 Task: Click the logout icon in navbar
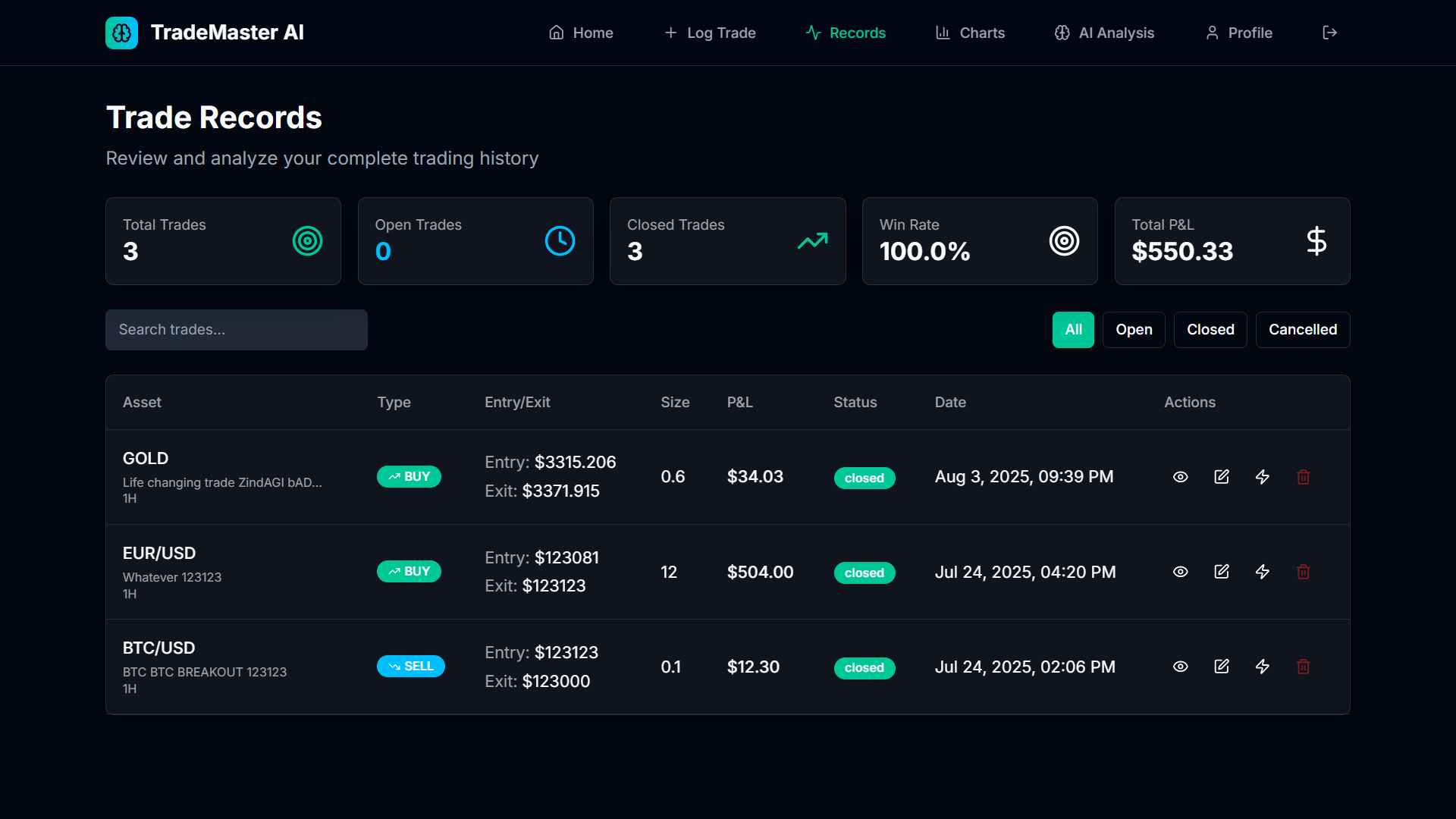coord(1329,33)
